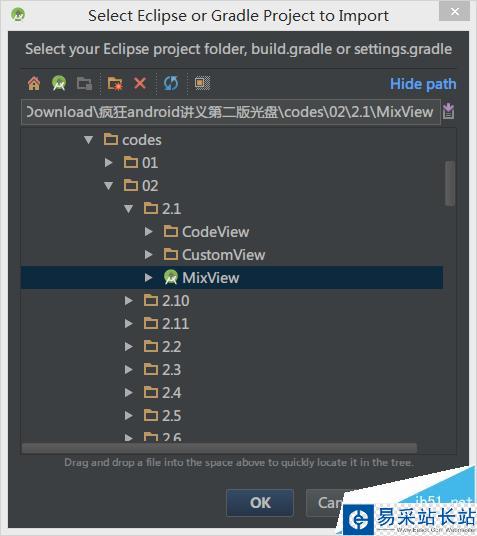
Task: Create a new folder via toolbar icon
Action: pyautogui.click(x=115, y=83)
